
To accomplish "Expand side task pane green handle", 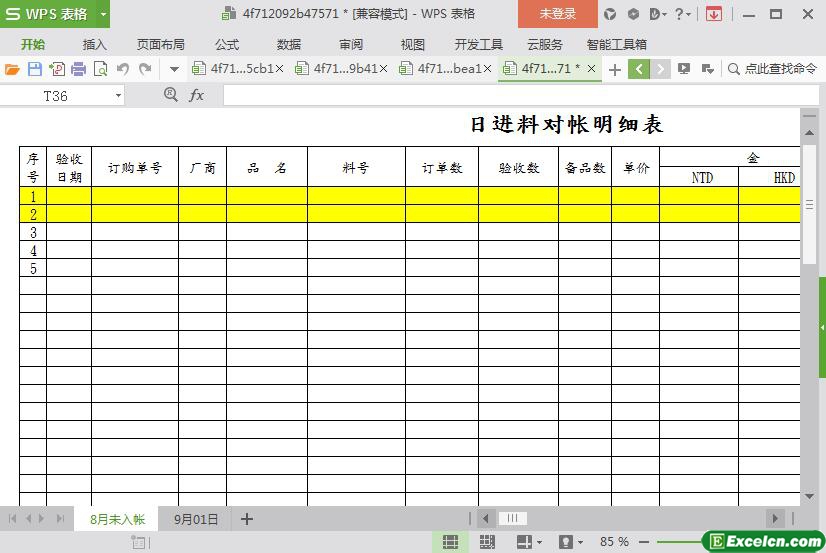I will (x=822, y=327).
